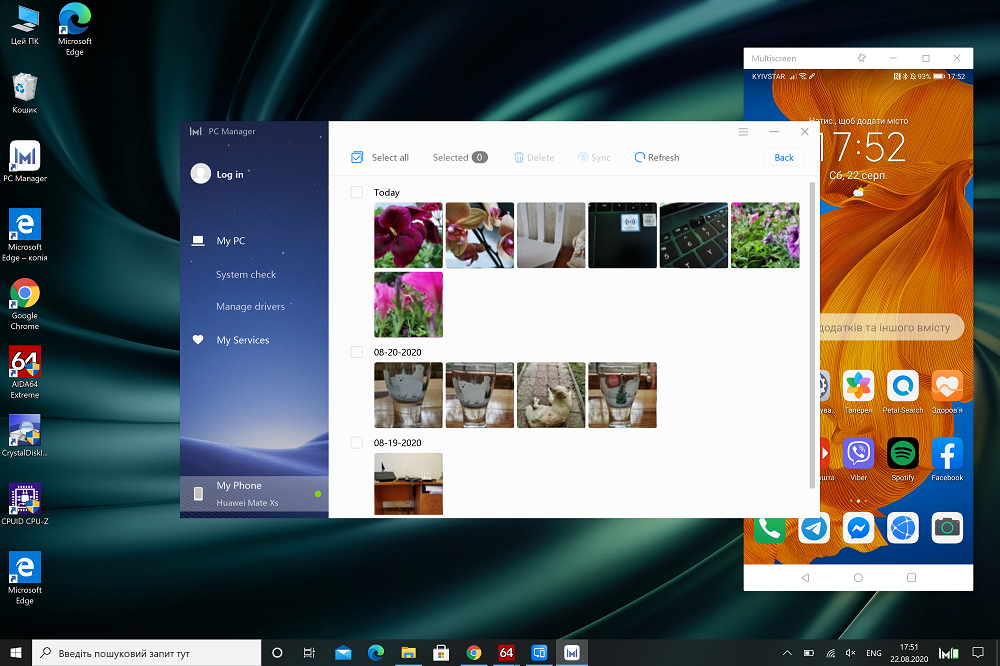Check the 08-19-2020 group checkbox

click(357, 442)
